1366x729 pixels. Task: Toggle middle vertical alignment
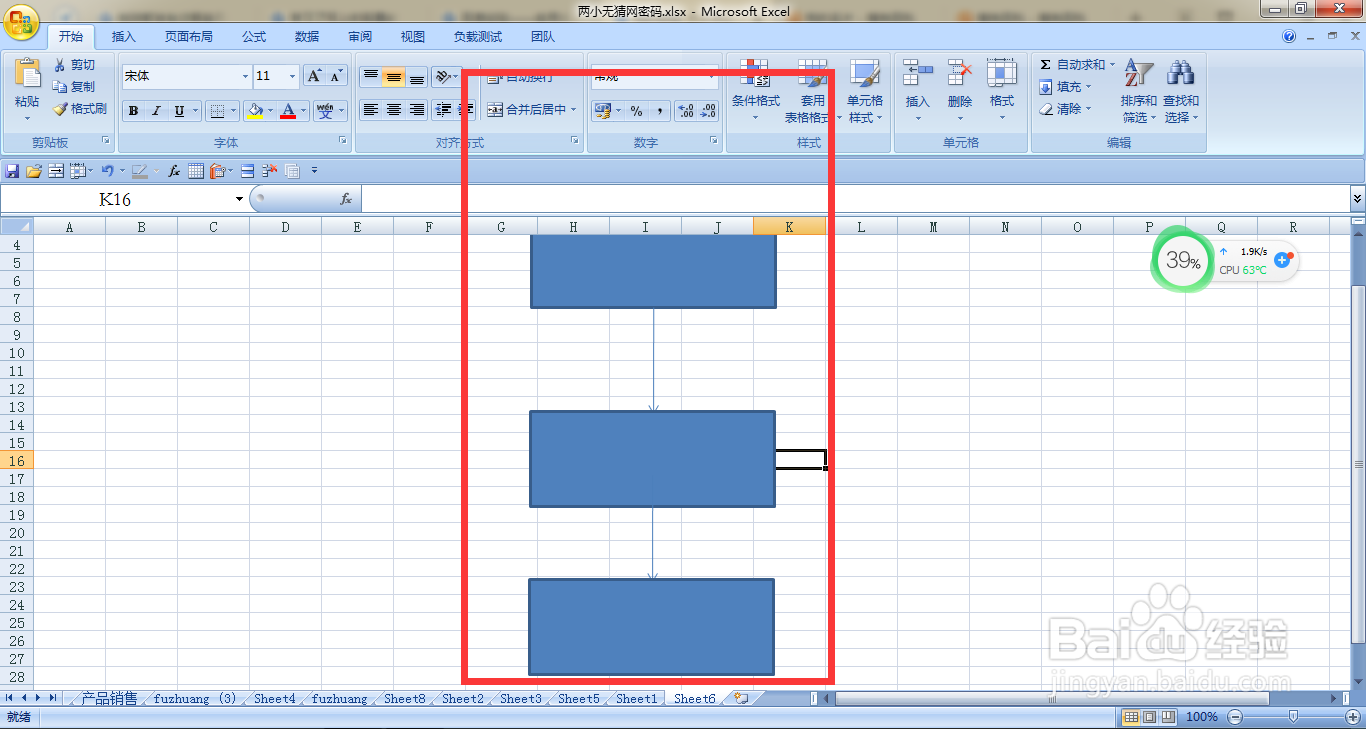(394, 76)
